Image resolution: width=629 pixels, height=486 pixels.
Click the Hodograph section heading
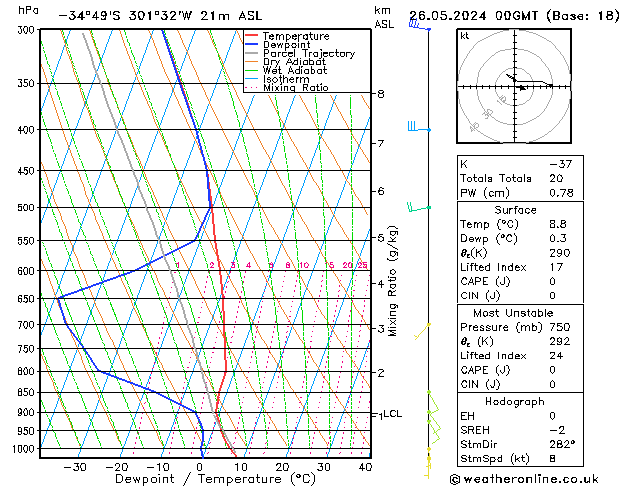click(515, 402)
